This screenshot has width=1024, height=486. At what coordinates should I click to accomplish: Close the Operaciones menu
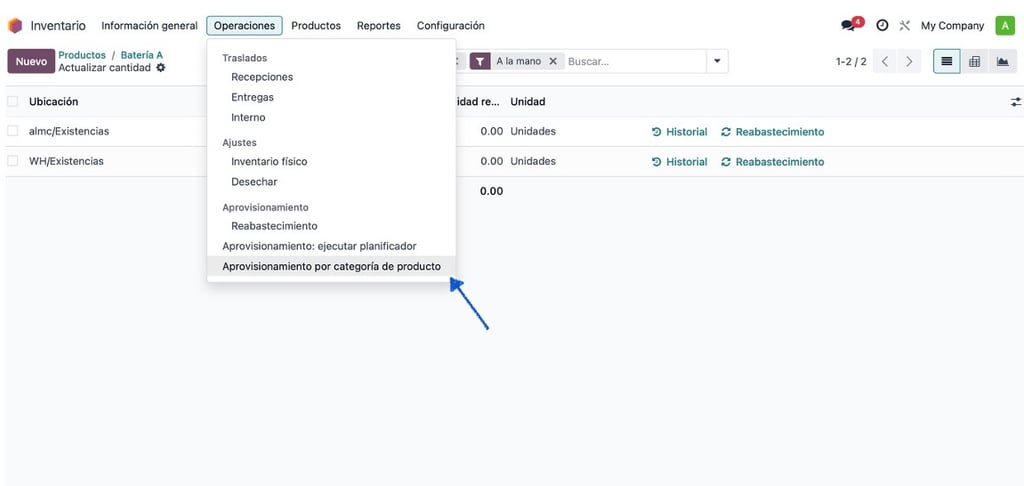[x=245, y=25]
